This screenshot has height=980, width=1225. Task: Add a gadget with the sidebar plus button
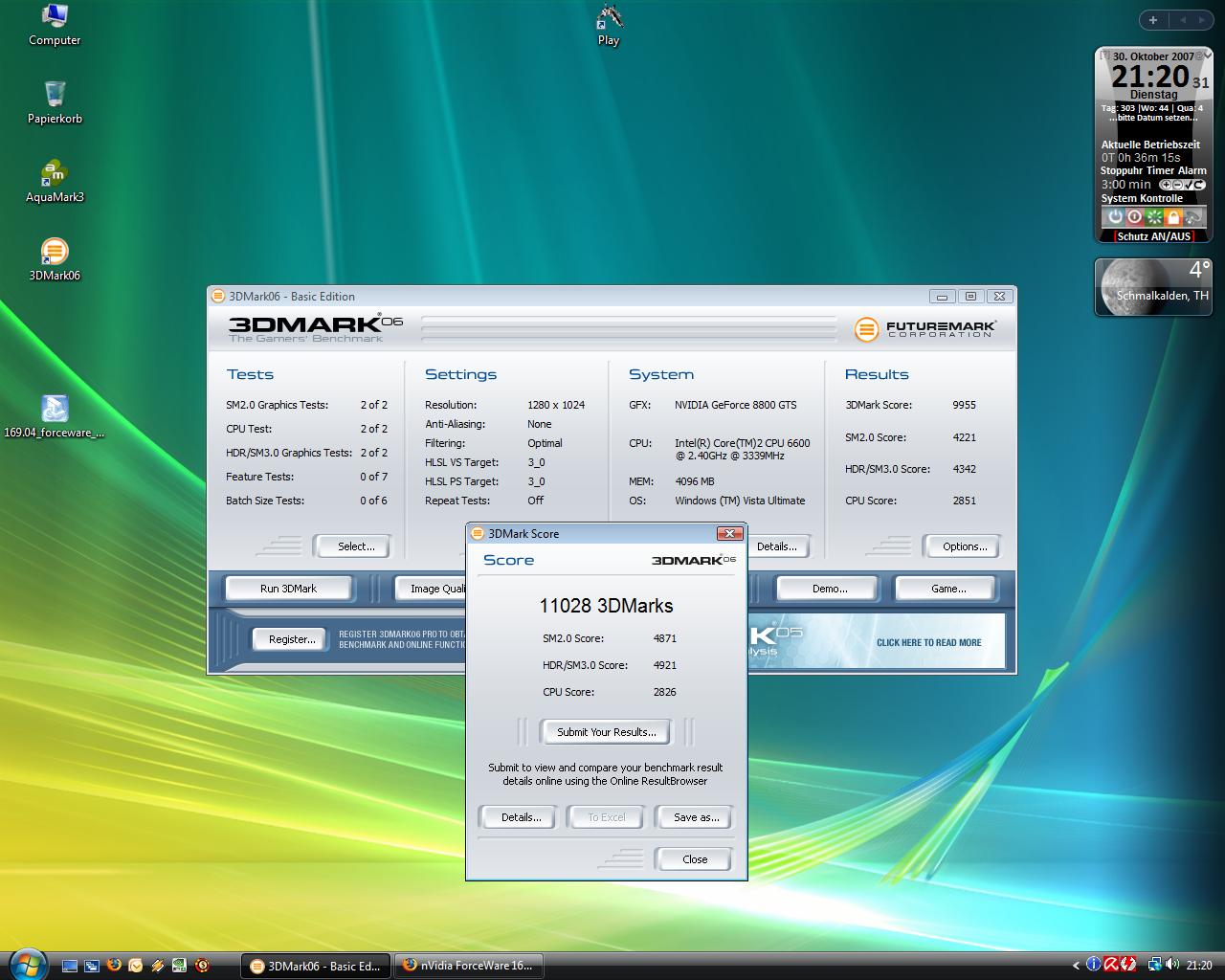click(1153, 19)
